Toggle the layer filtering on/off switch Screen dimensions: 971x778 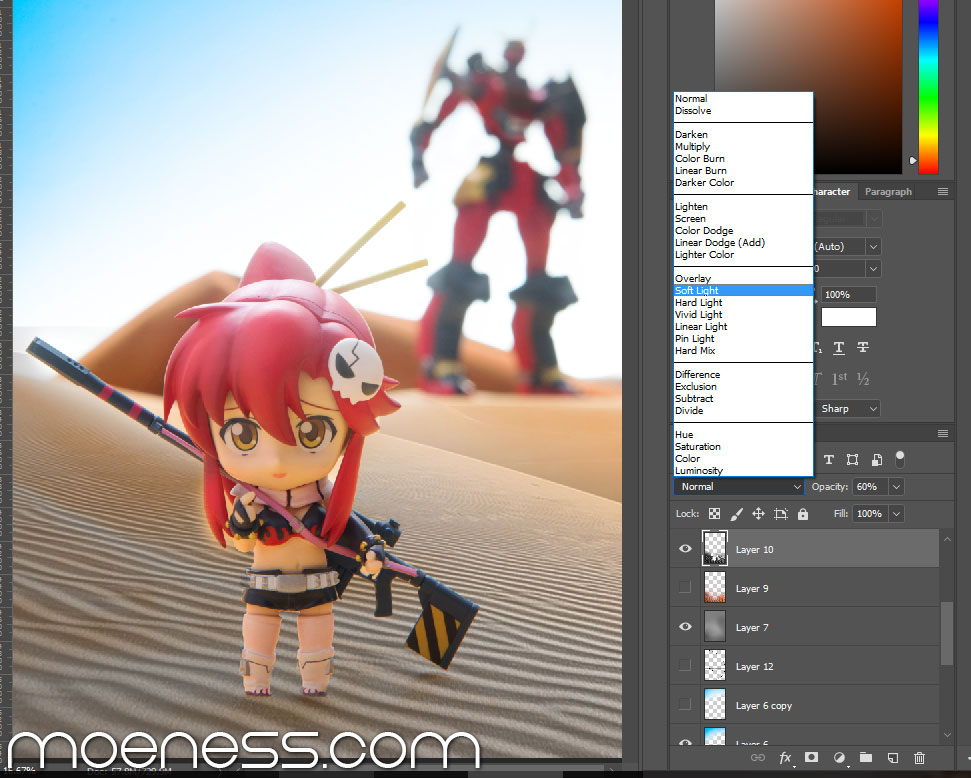[x=900, y=459]
